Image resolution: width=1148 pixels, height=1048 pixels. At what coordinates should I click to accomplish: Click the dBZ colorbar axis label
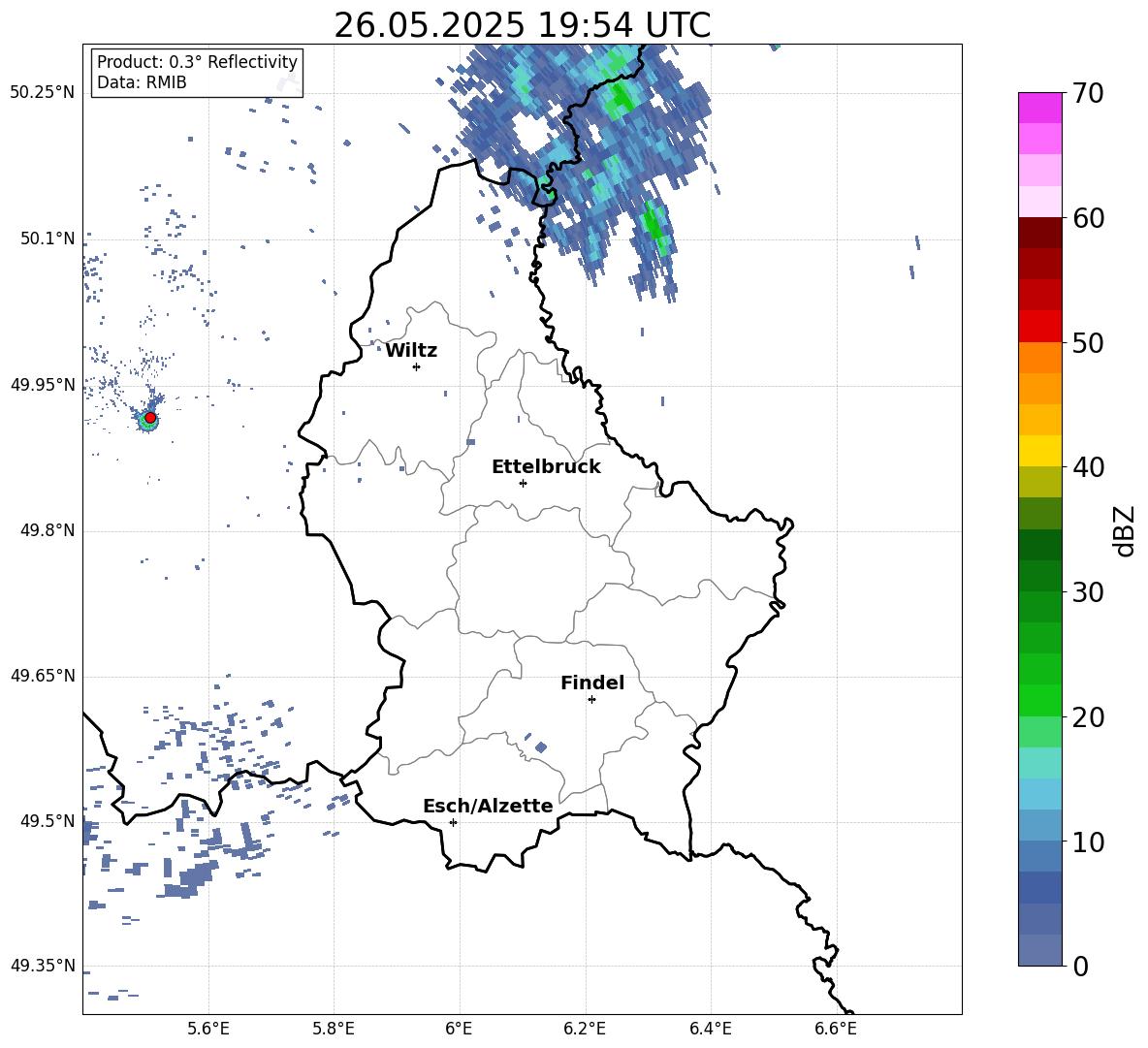pyautogui.click(x=1126, y=530)
